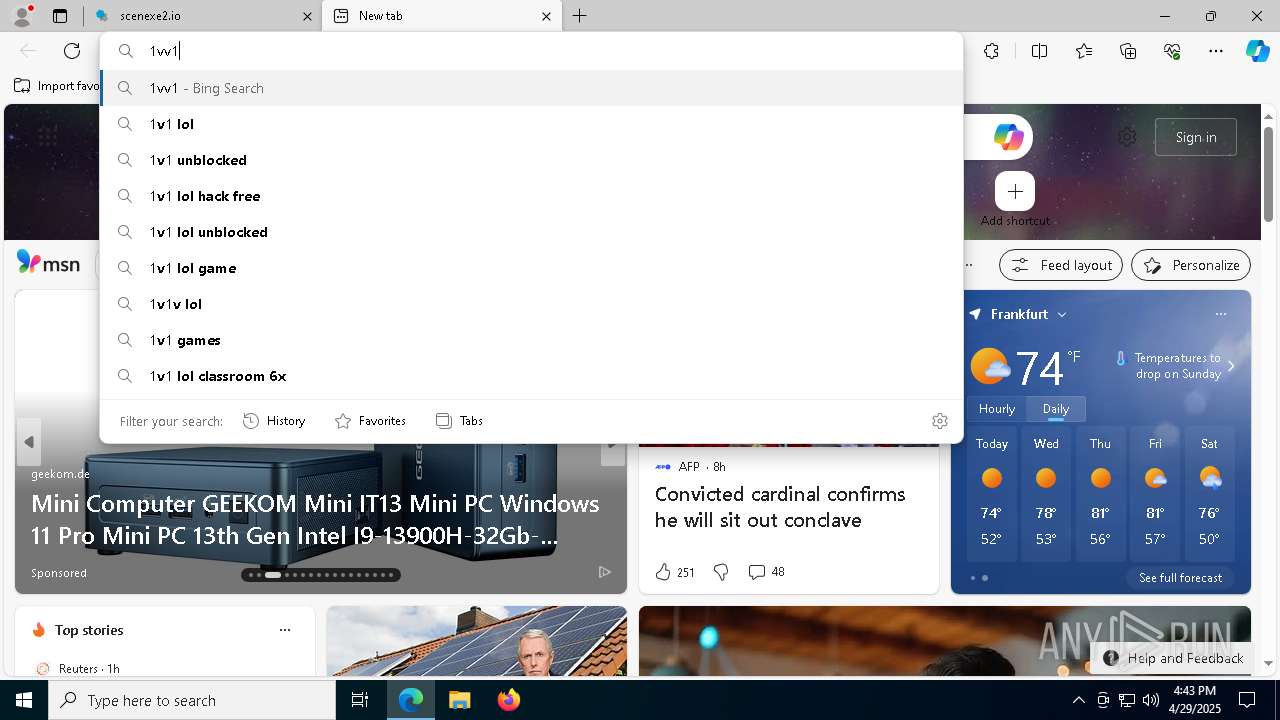Expand the Frankfurt location dropdown
Viewport: 1280px width, 720px height.
[1061, 314]
